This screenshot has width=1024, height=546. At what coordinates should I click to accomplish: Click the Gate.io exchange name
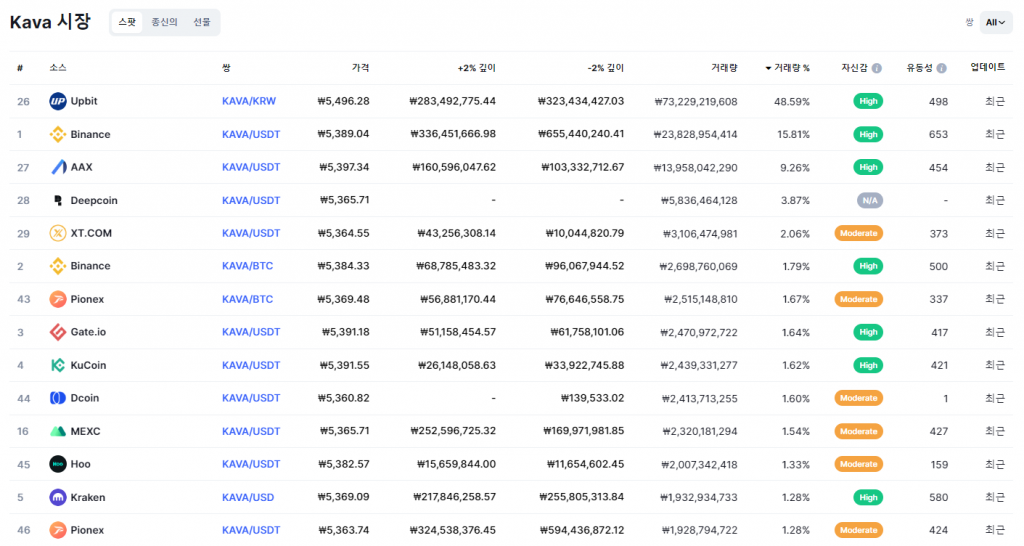(x=88, y=332)
